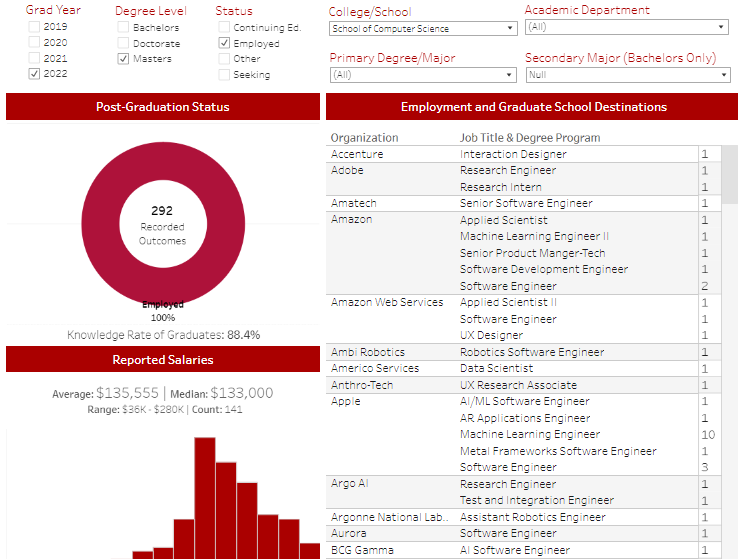The image size is (746, 559).
Task: Click Employment and Graduate School Destinations header
Action: pyautogui.click(x=532, y=107)
